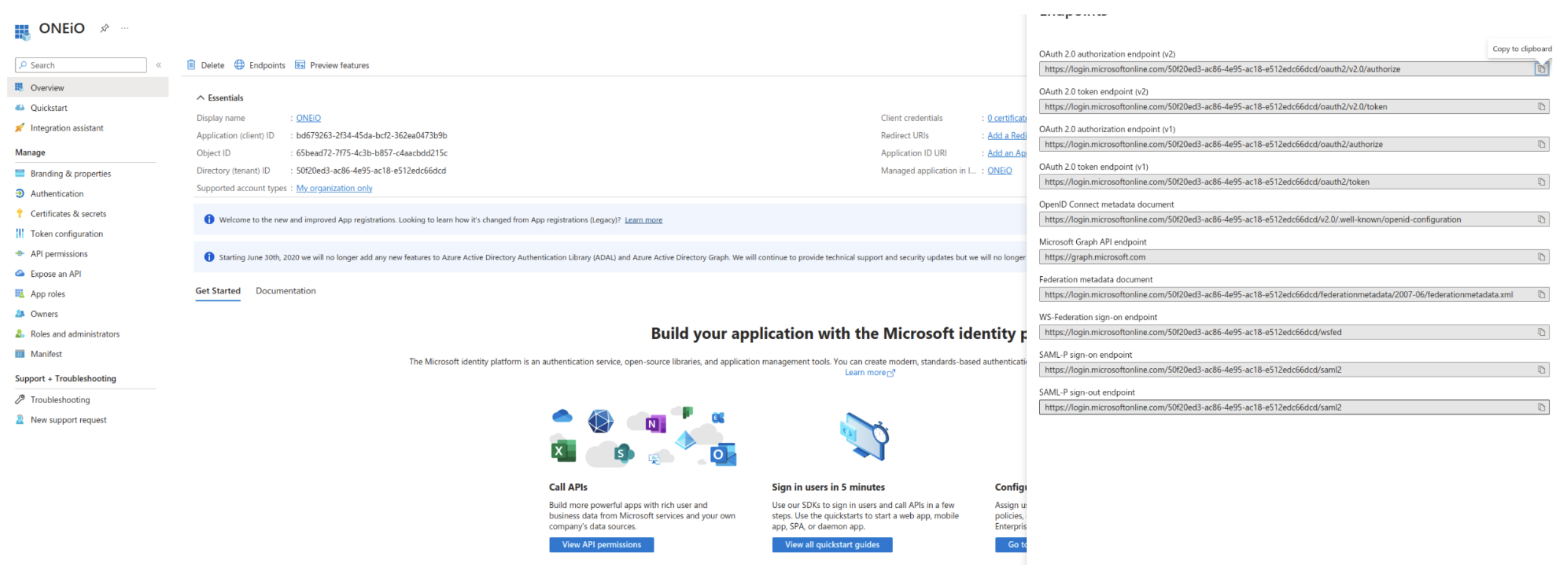The image size is (1568, 566).
Task: Copy Federation metadata document URL
Action: click(x=1540, y=295)
